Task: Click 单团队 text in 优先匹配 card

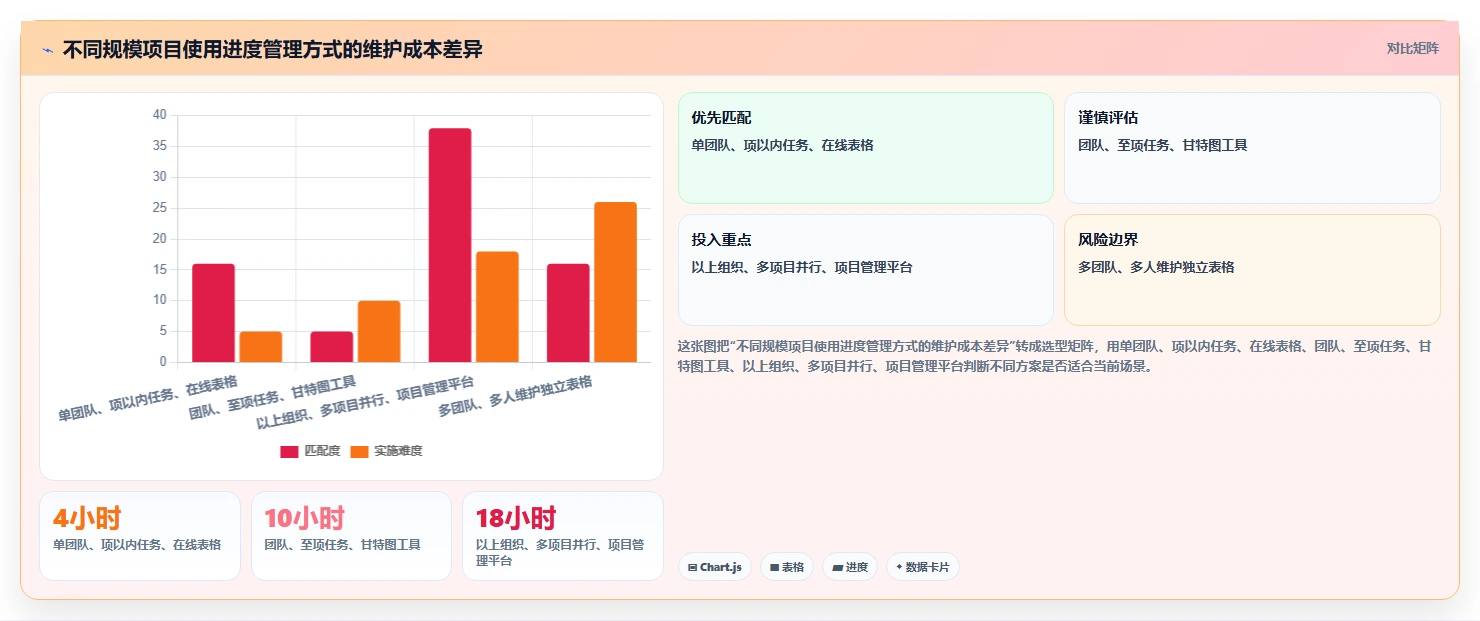Action: [x=710, y=145]
